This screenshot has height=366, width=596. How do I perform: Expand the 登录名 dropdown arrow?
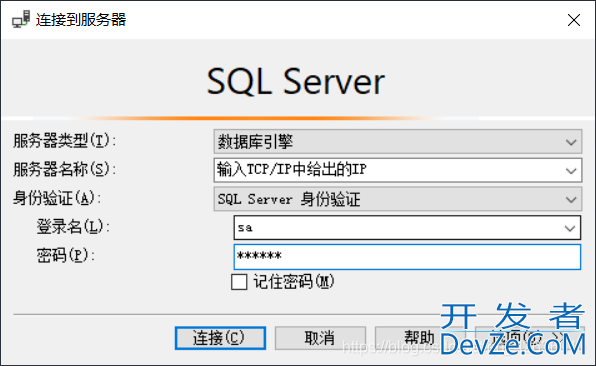569,228
